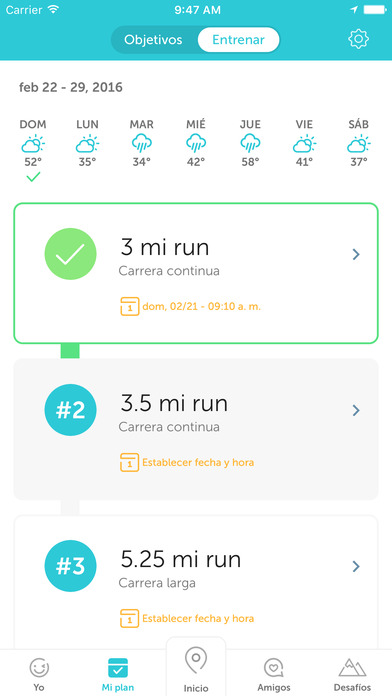
Task: Expand the 5.25 mi run chevron
Action: pyautogui.click(x=356, y=566)
